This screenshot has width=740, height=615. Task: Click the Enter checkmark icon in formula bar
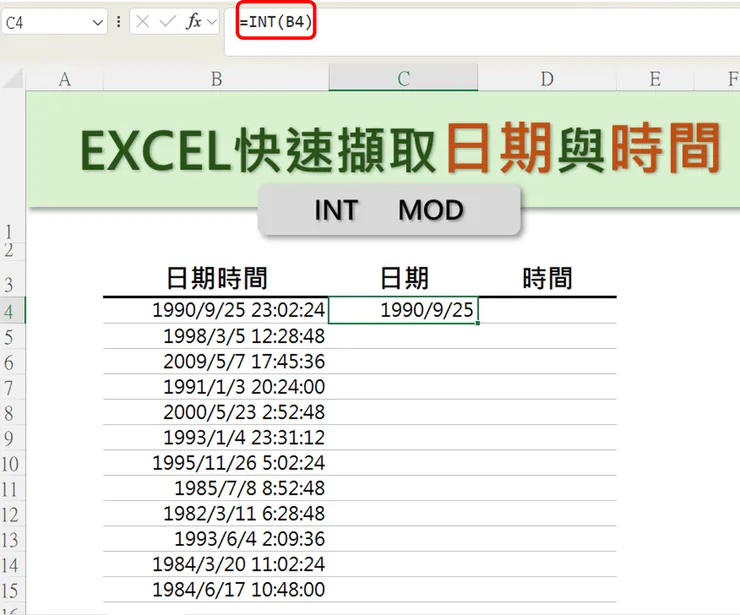point(168,21)
